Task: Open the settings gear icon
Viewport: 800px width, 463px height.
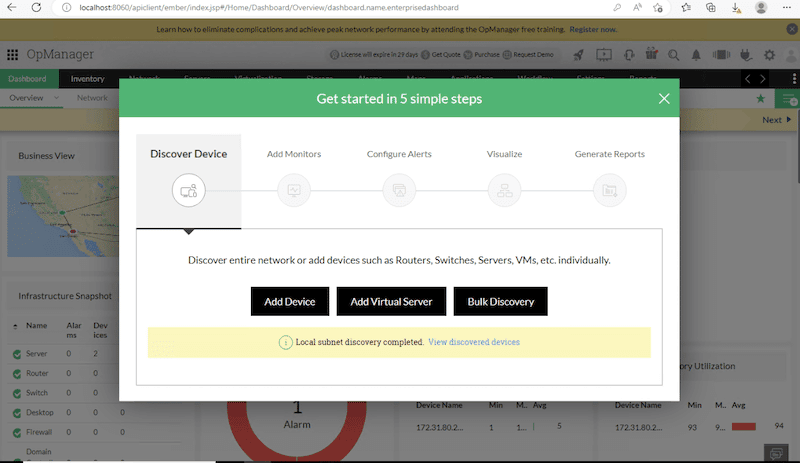Action: pos(769,55)
